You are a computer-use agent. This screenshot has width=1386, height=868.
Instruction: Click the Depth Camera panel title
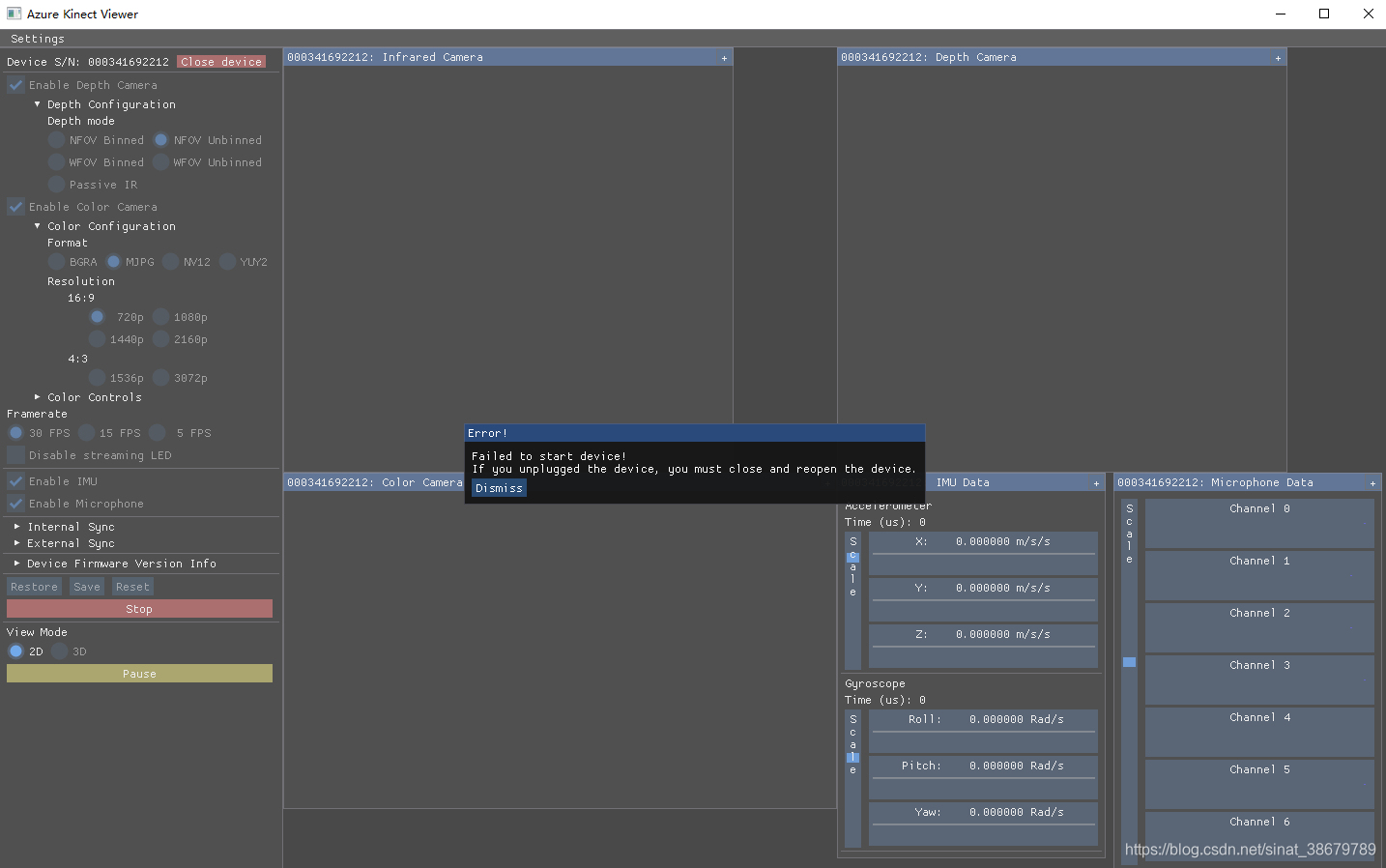pyautogui.click(x=929, y=58)
